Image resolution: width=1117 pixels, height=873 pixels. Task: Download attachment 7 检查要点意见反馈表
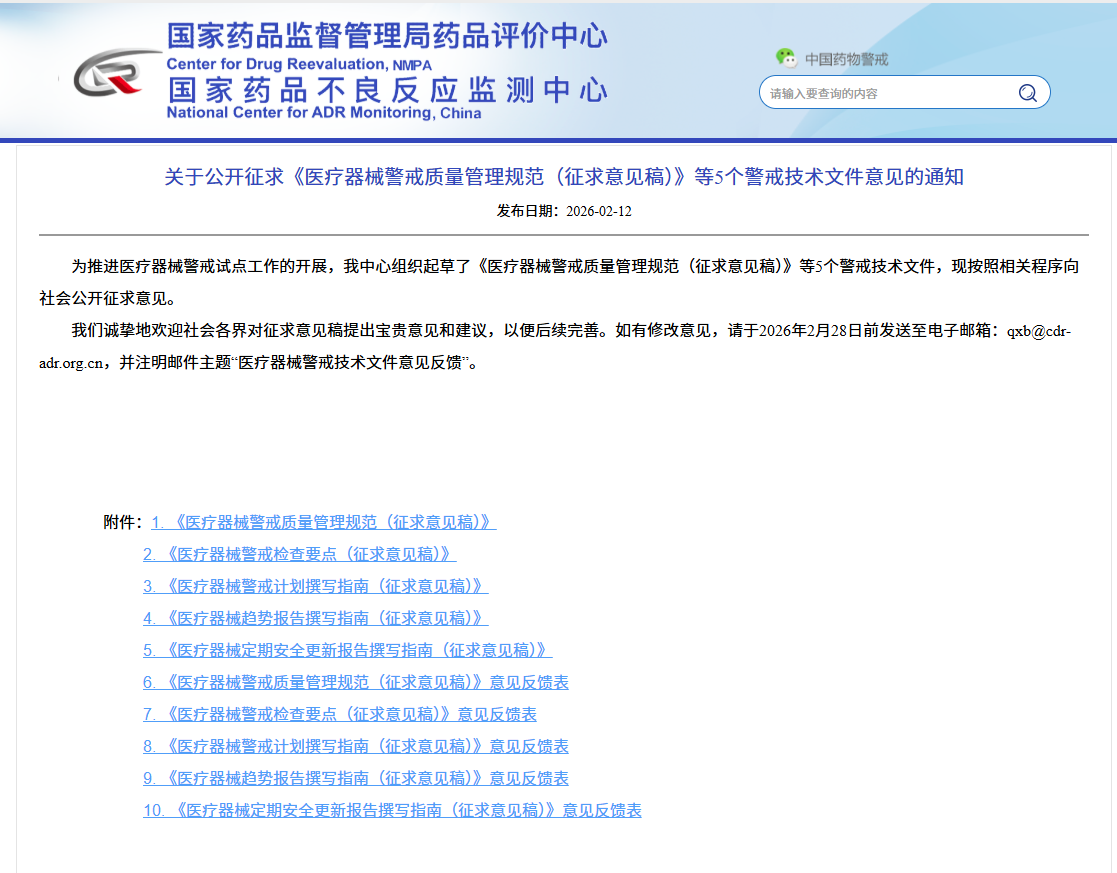coord(339,714)
